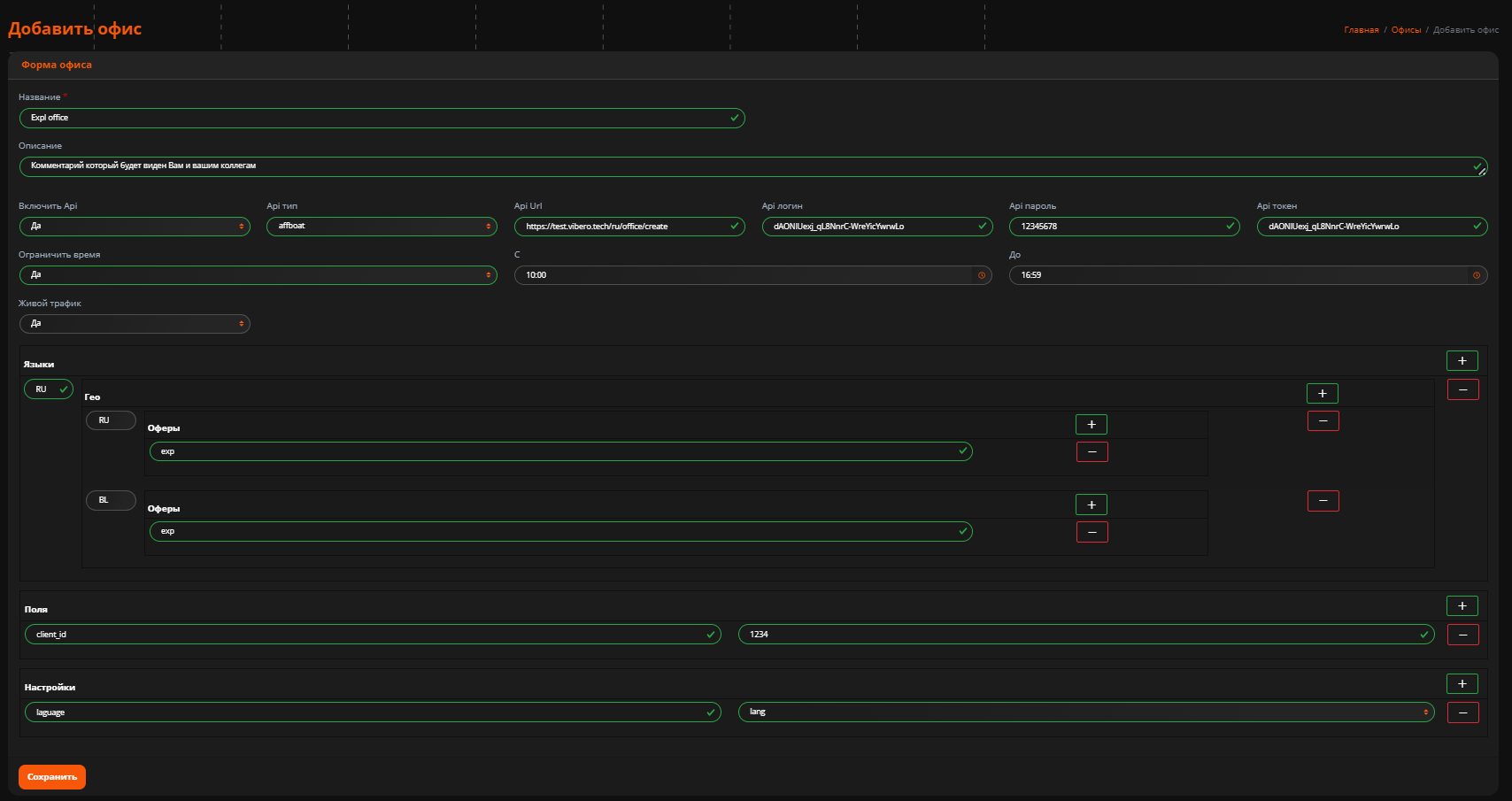The height and width of the screenshot is (801, 1512).
Task: Edit the Api Url field
Action: pos(629,227)
